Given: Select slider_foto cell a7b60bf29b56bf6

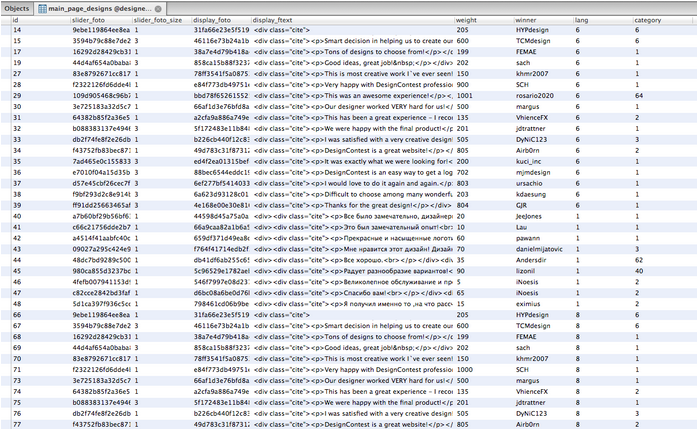Looking at the screenshot, I should click(101, 216).
